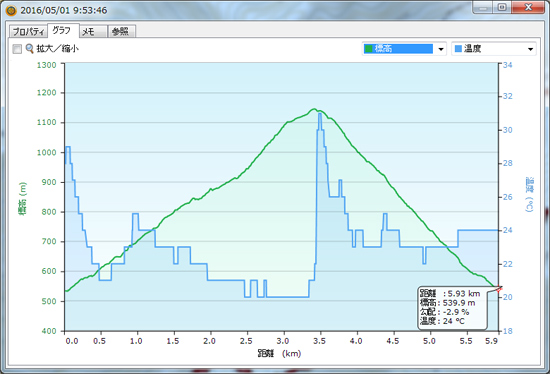Click the magnifier zoom icon

coord(29,48)
